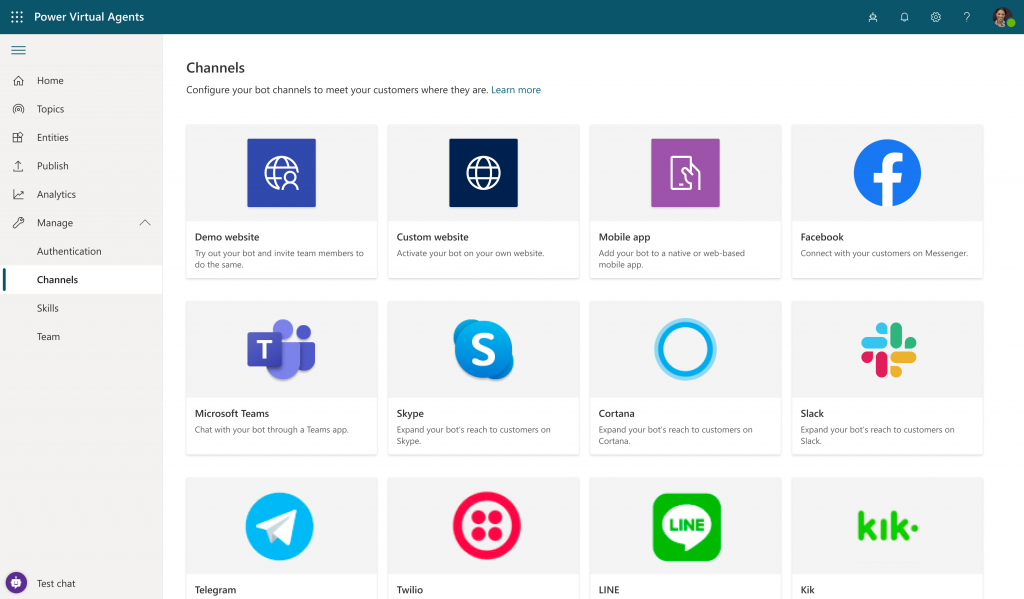
Task: Click the help question mark icon
Action: tap(967, 18)
